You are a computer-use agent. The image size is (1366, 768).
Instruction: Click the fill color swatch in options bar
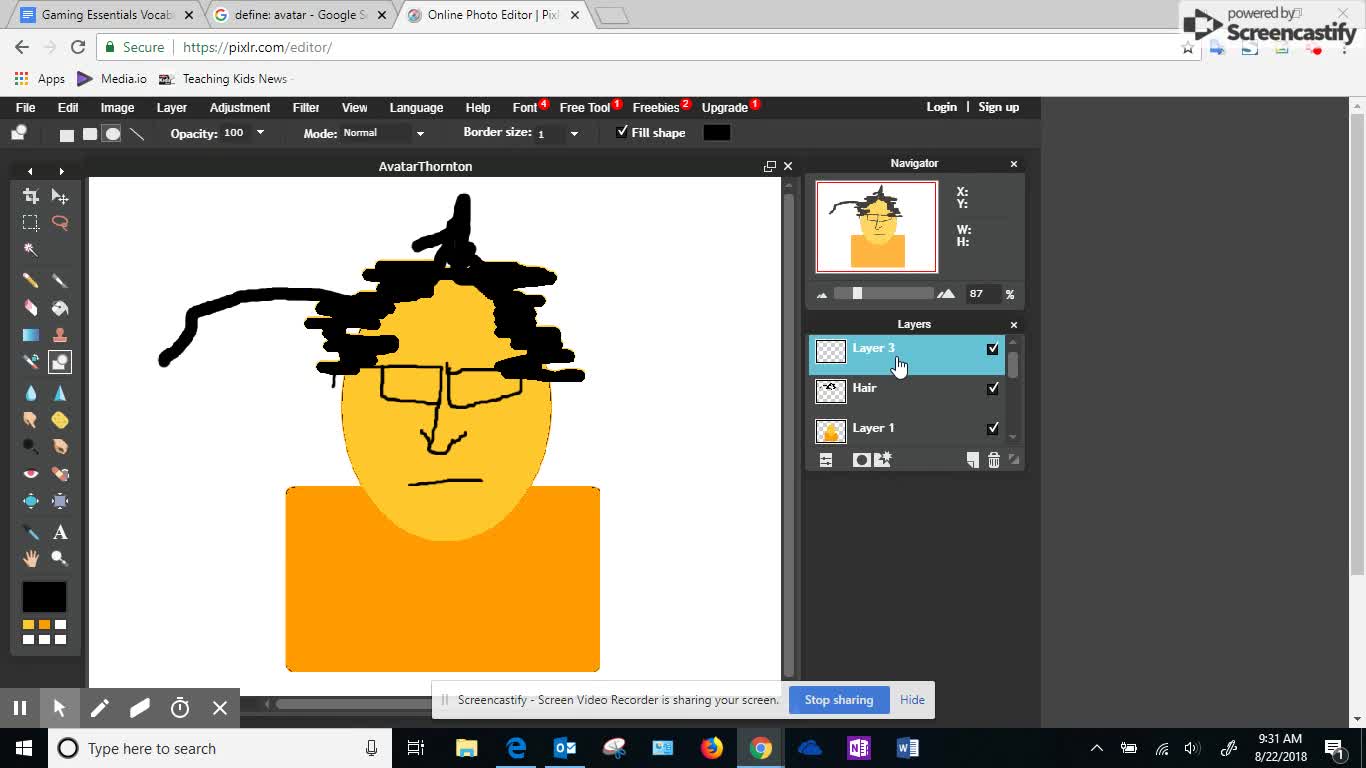point(717,133)
